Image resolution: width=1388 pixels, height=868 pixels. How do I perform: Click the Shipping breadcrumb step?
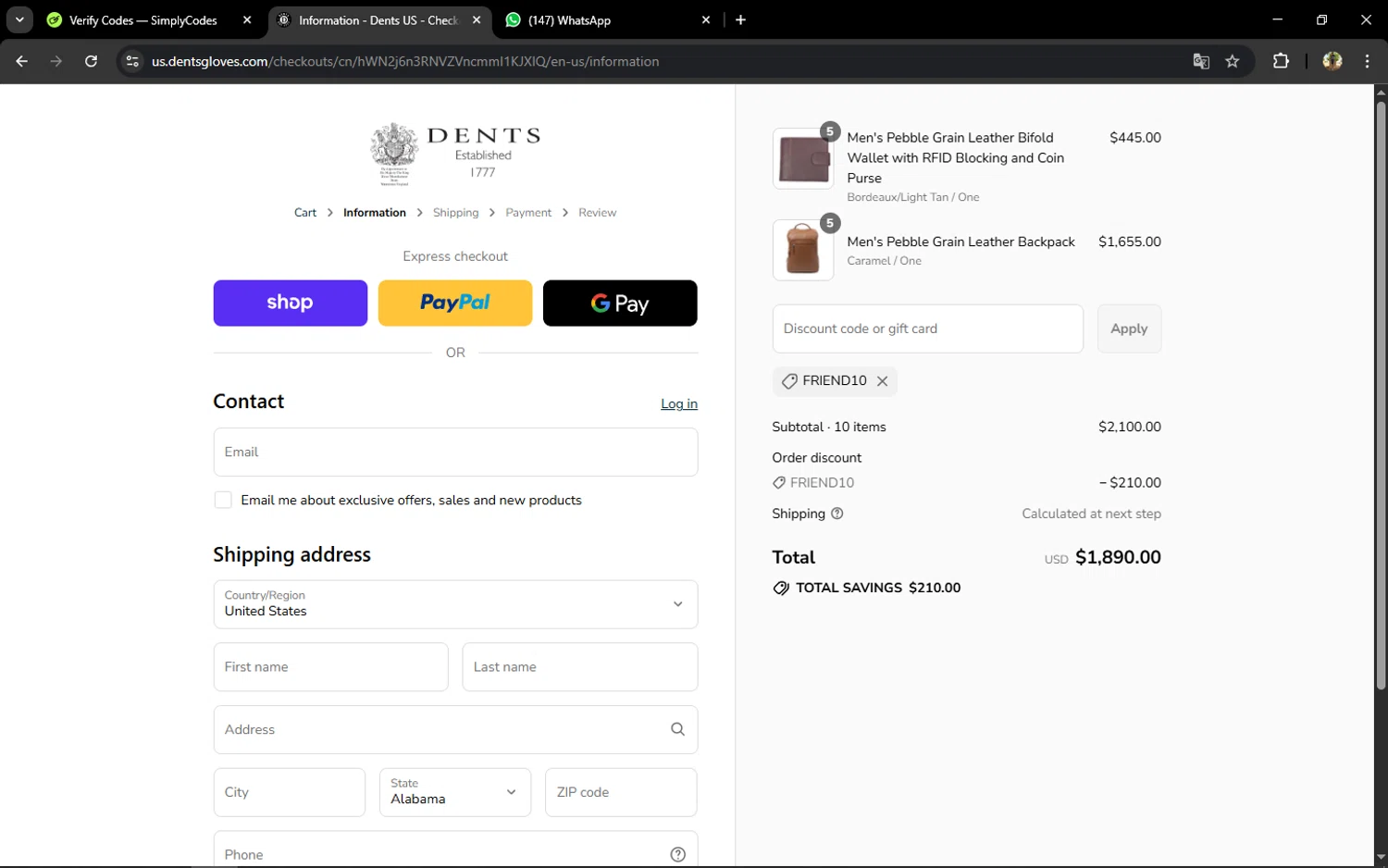456,213
